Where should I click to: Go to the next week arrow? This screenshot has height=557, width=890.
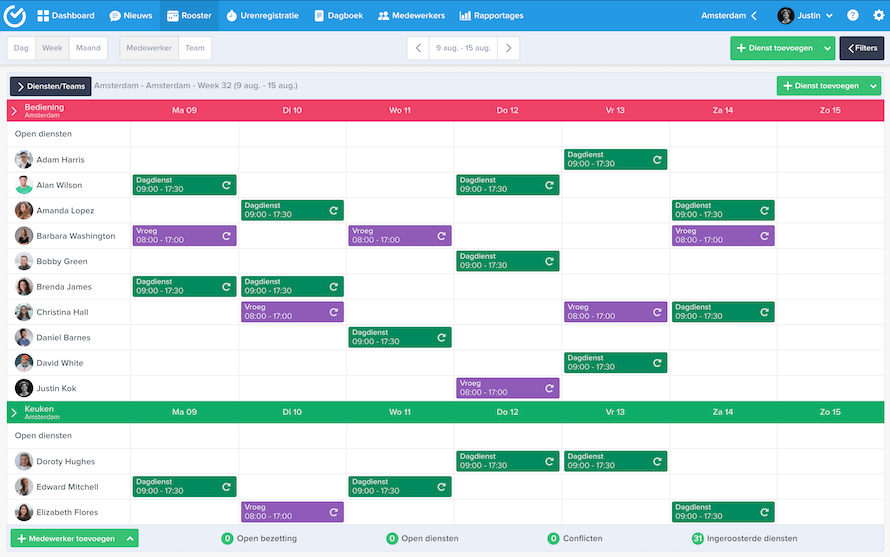509,48
